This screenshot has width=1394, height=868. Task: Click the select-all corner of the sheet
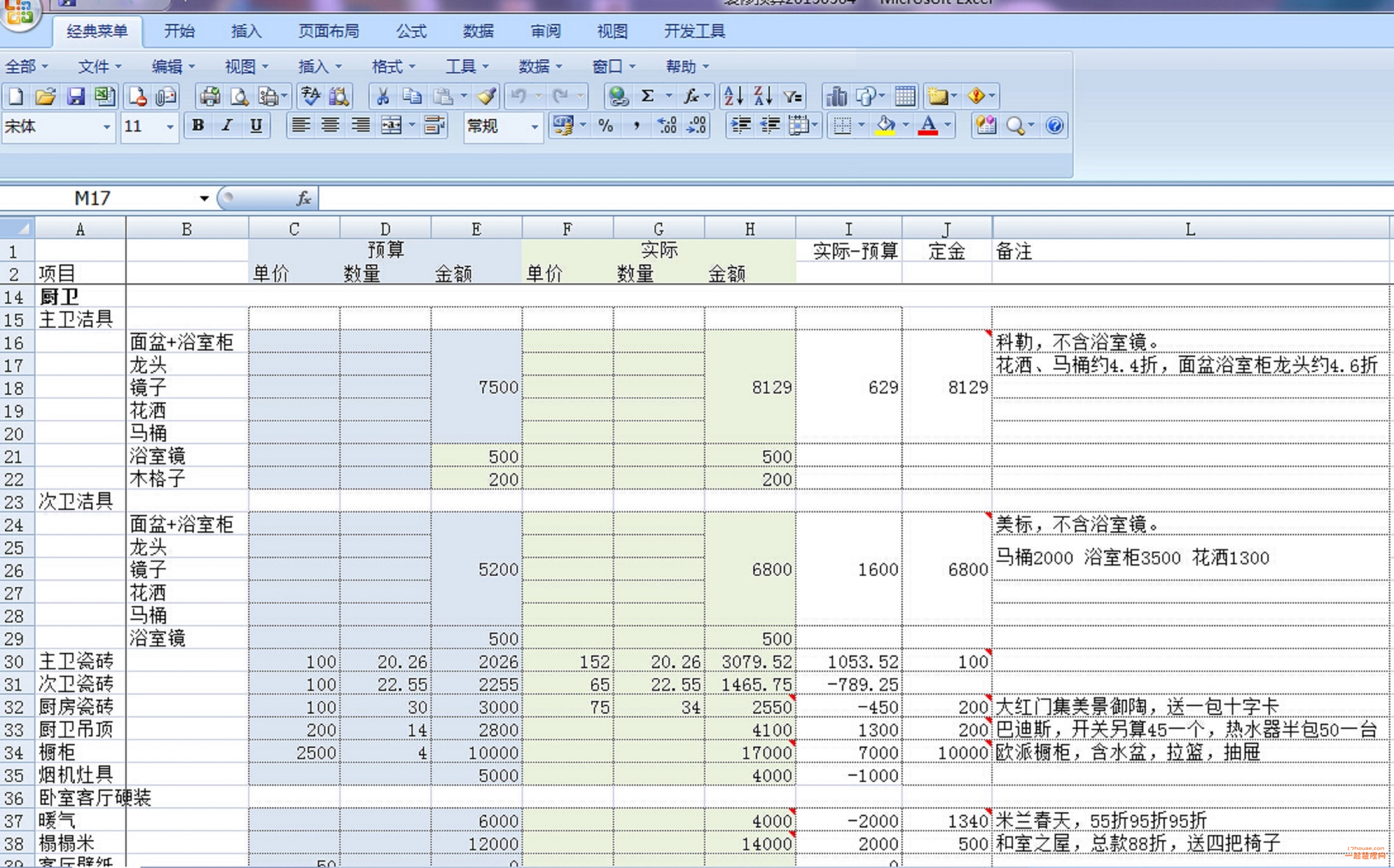(17, 229)
